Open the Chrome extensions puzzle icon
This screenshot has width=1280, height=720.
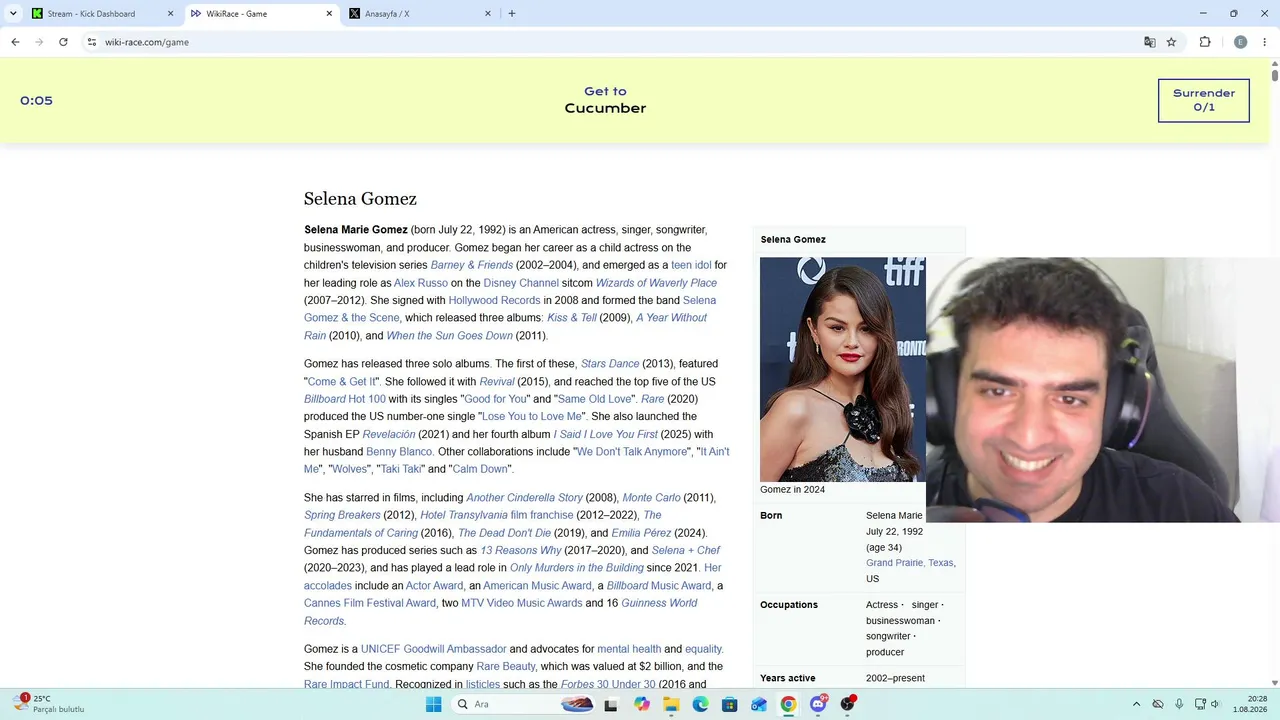pyautogui.click(x=1205, y=42)
